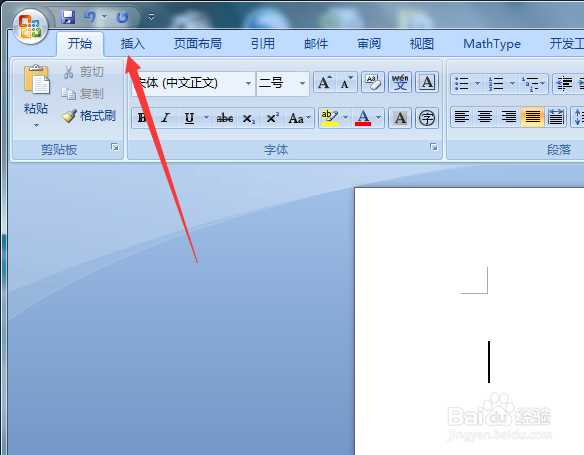
Task: Toggle subscript formatting
Action: [249, 118]
